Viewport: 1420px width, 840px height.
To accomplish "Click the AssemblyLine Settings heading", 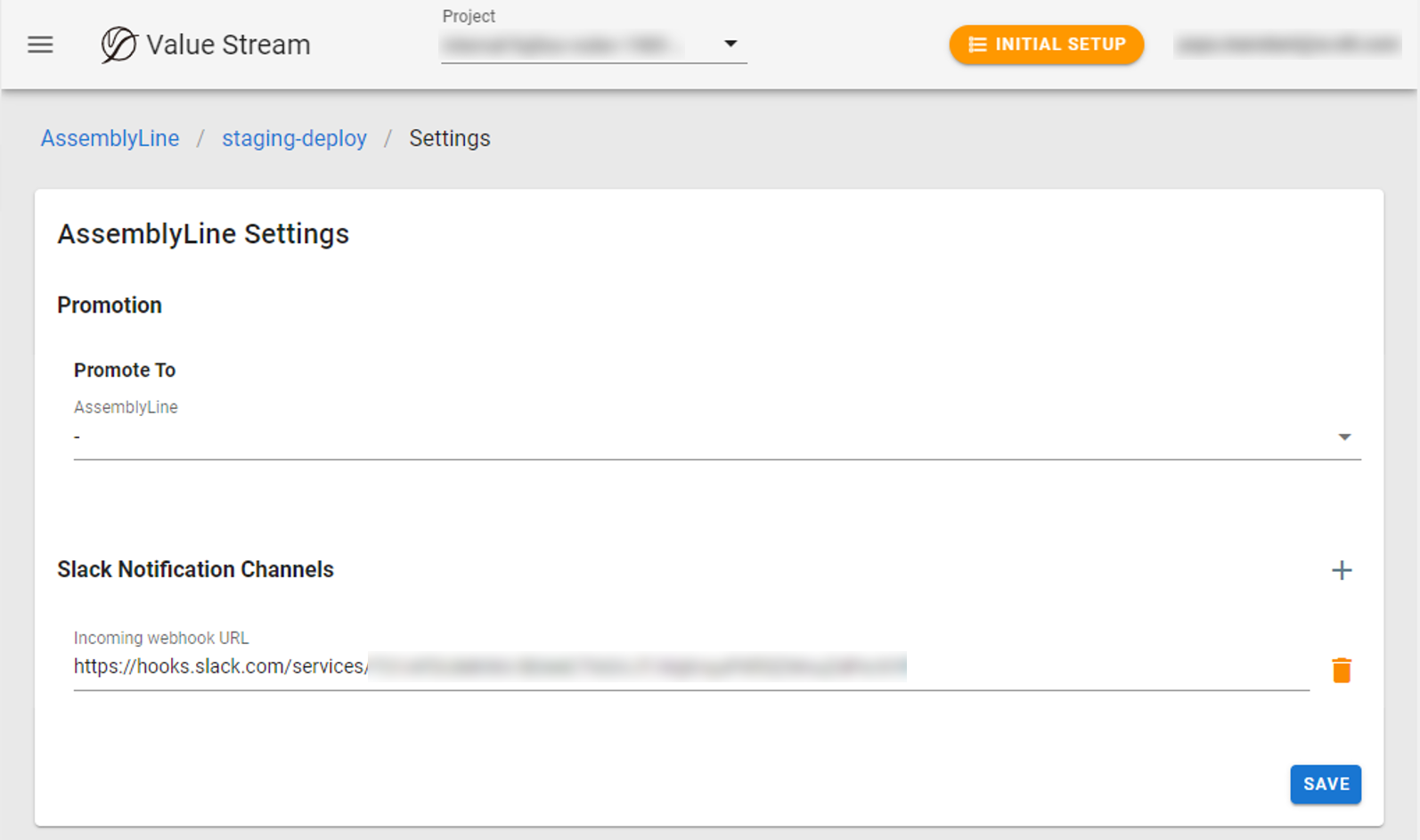I will (x=203, y=233).
